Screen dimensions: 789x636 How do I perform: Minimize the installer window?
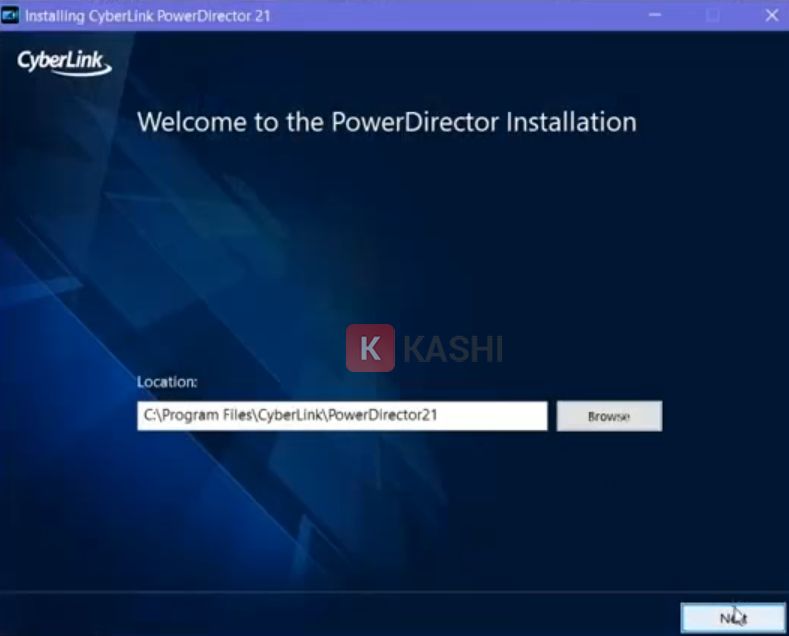click(655, 16)
